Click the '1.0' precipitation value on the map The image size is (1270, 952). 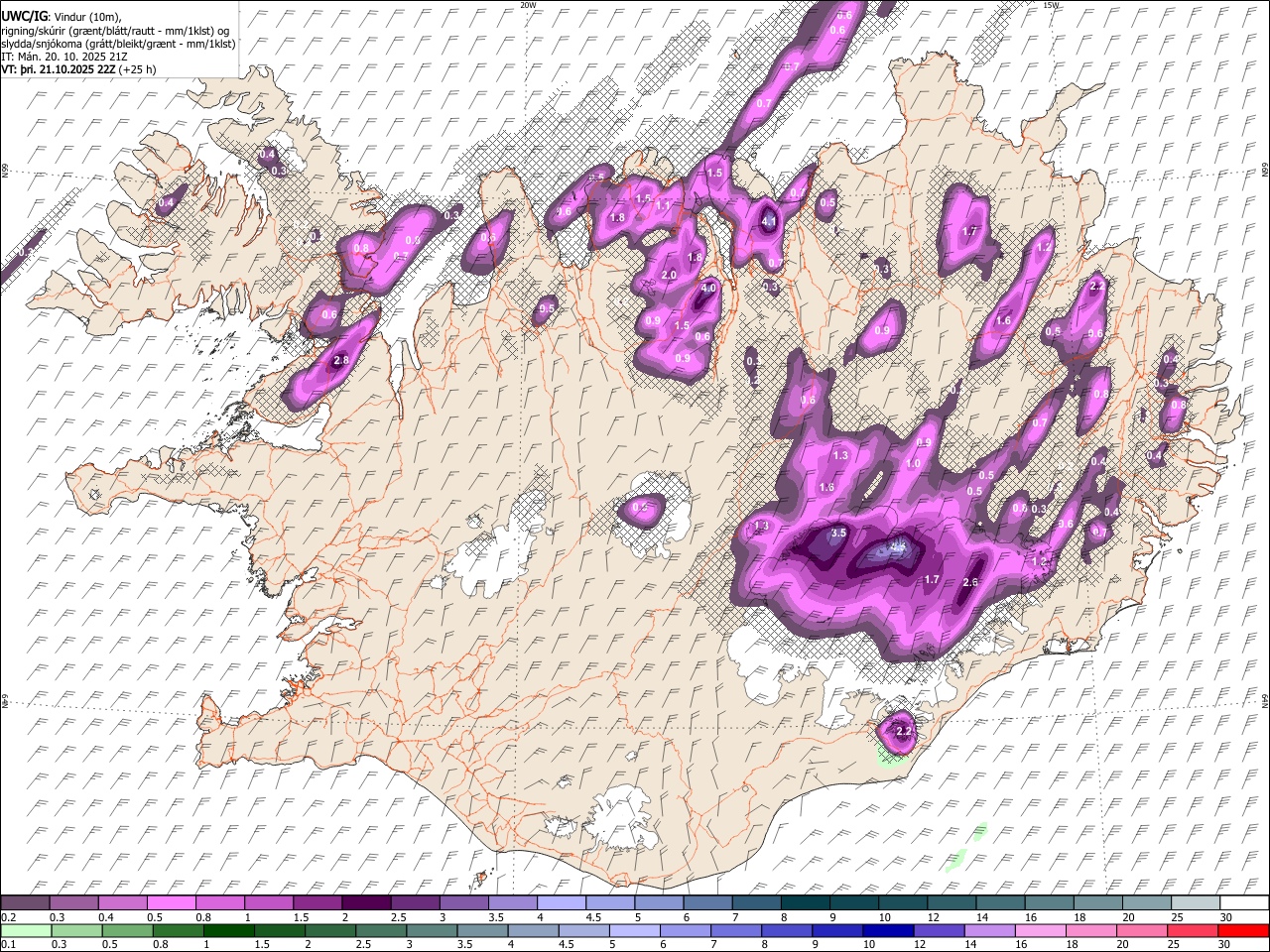(x=913, y=463)
